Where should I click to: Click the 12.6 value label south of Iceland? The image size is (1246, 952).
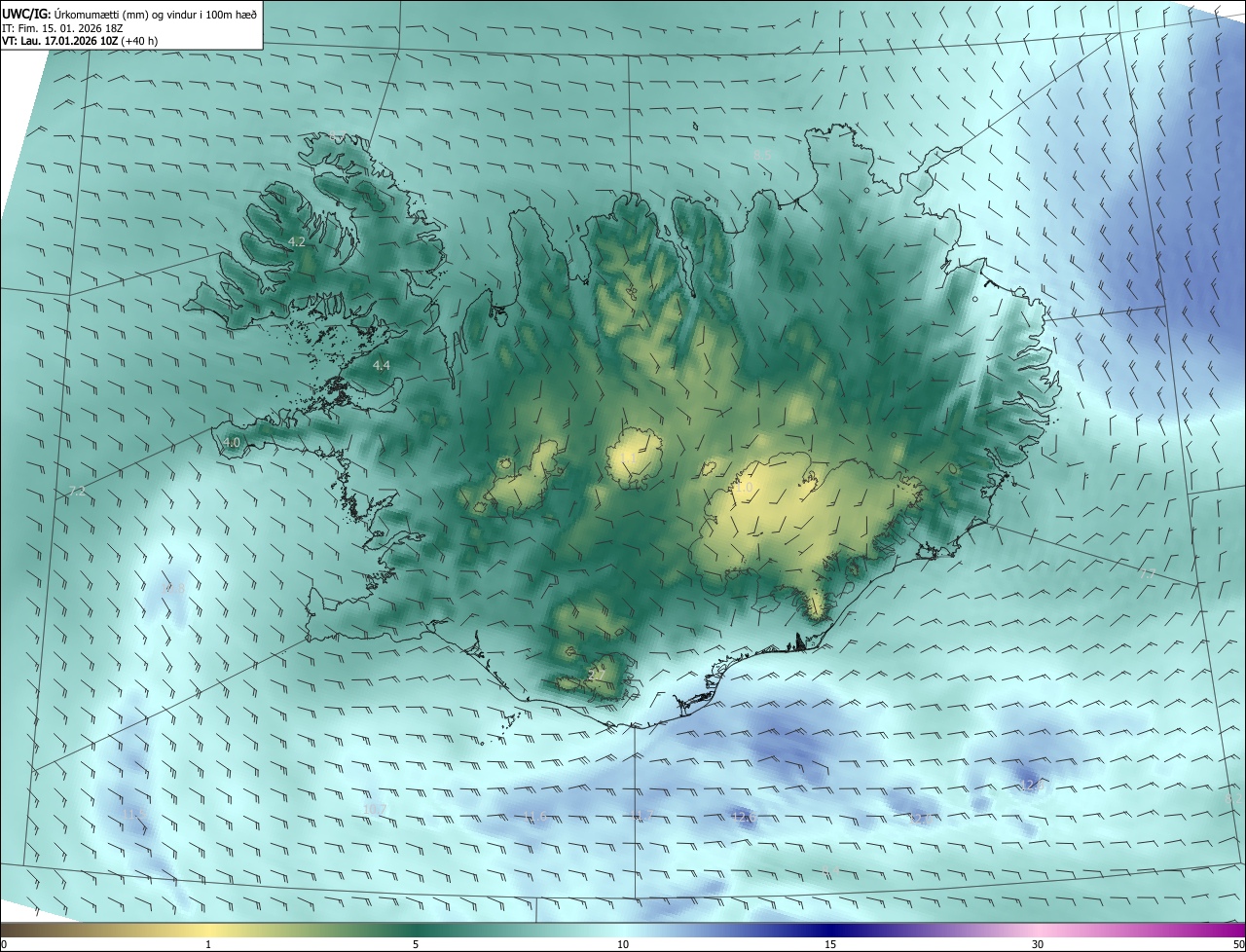744,817
